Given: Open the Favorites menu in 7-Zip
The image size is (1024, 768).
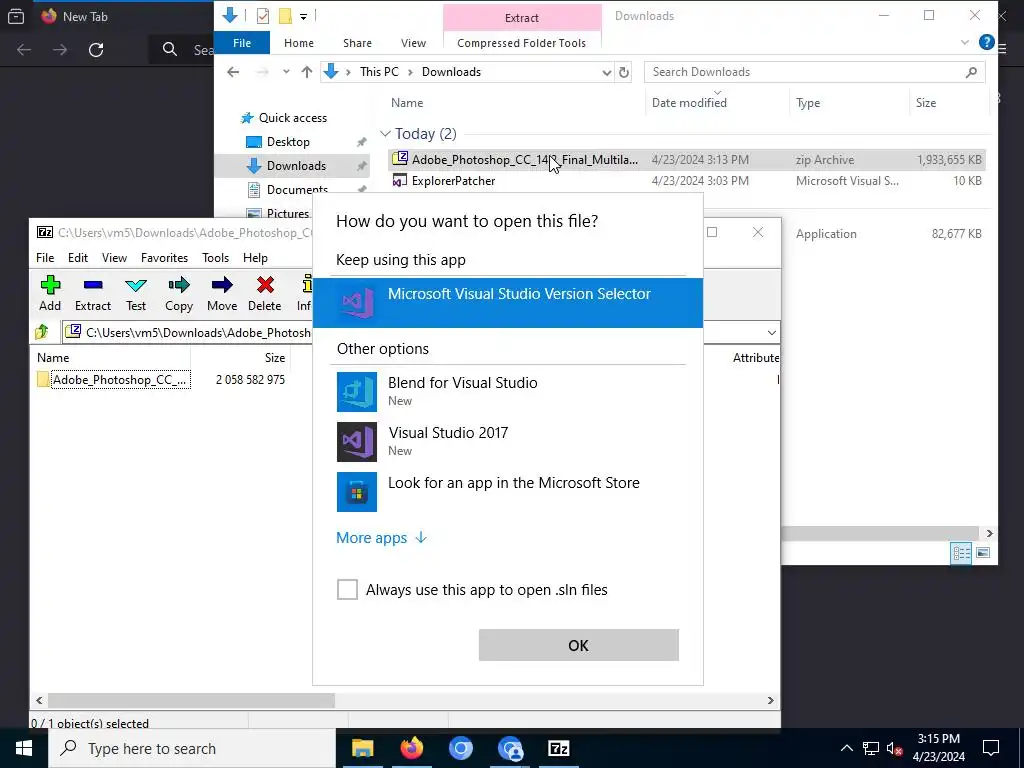Looking at the screenshot, I should (x=164, y=258).
